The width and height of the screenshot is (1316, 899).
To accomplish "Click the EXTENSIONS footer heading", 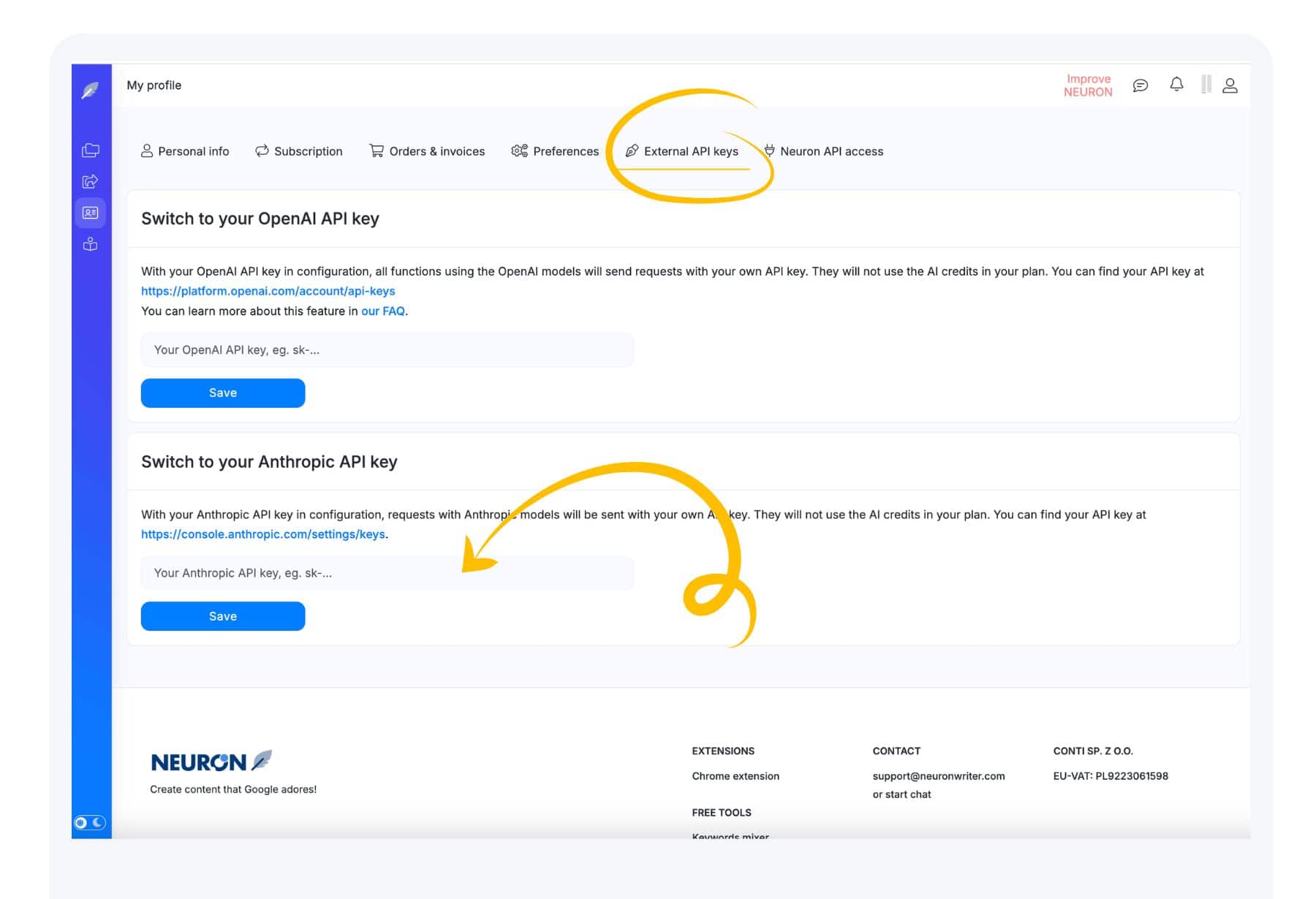I will (x=723, y=751).
